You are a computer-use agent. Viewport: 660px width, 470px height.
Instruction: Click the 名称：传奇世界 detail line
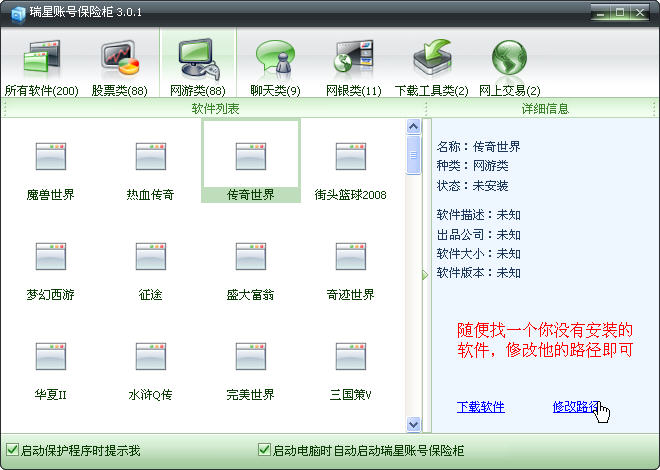(x=478, y=147)
